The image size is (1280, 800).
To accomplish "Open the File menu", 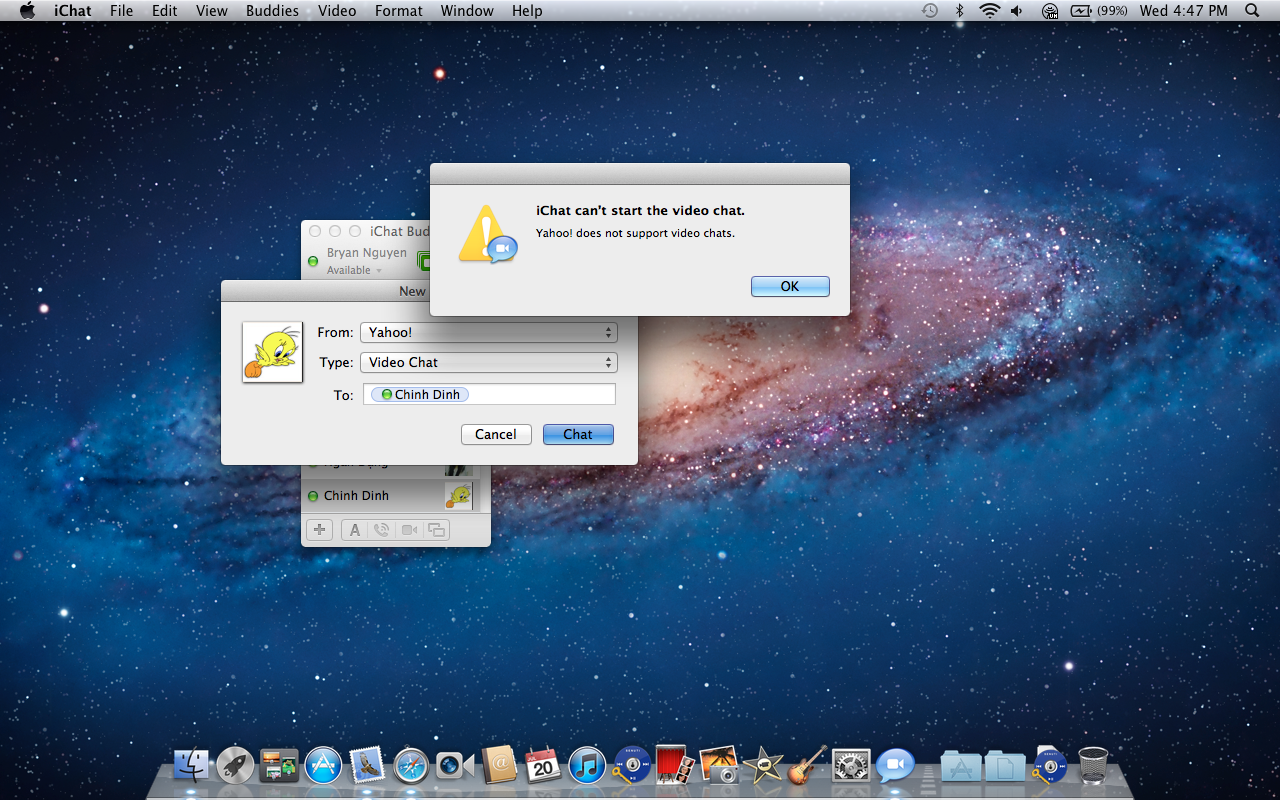I will 121,11.
